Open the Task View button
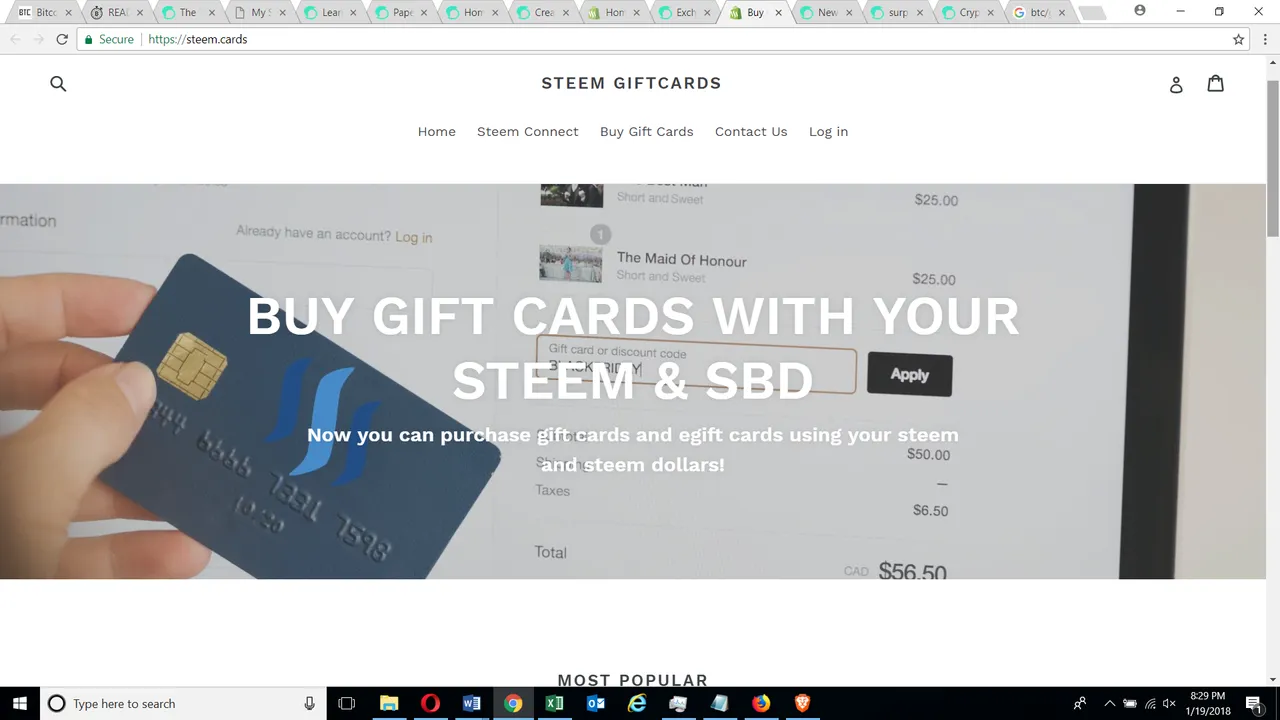 click(x=347, y=703)
